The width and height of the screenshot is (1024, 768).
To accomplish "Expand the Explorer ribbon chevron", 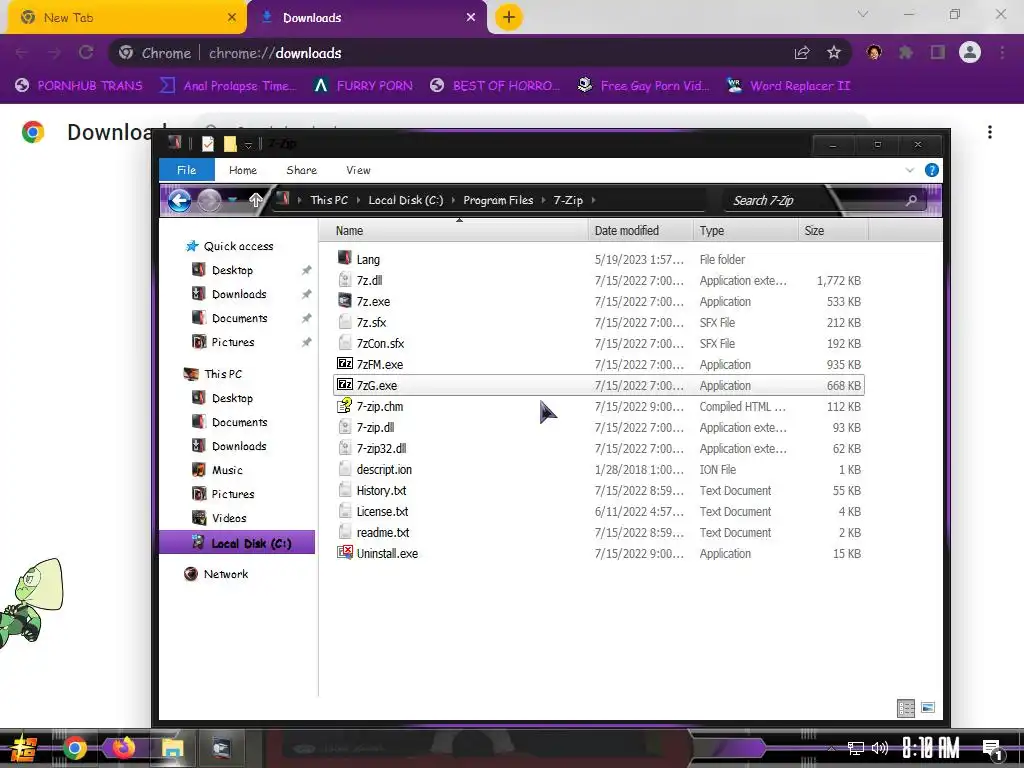I will tap(910, 170).
